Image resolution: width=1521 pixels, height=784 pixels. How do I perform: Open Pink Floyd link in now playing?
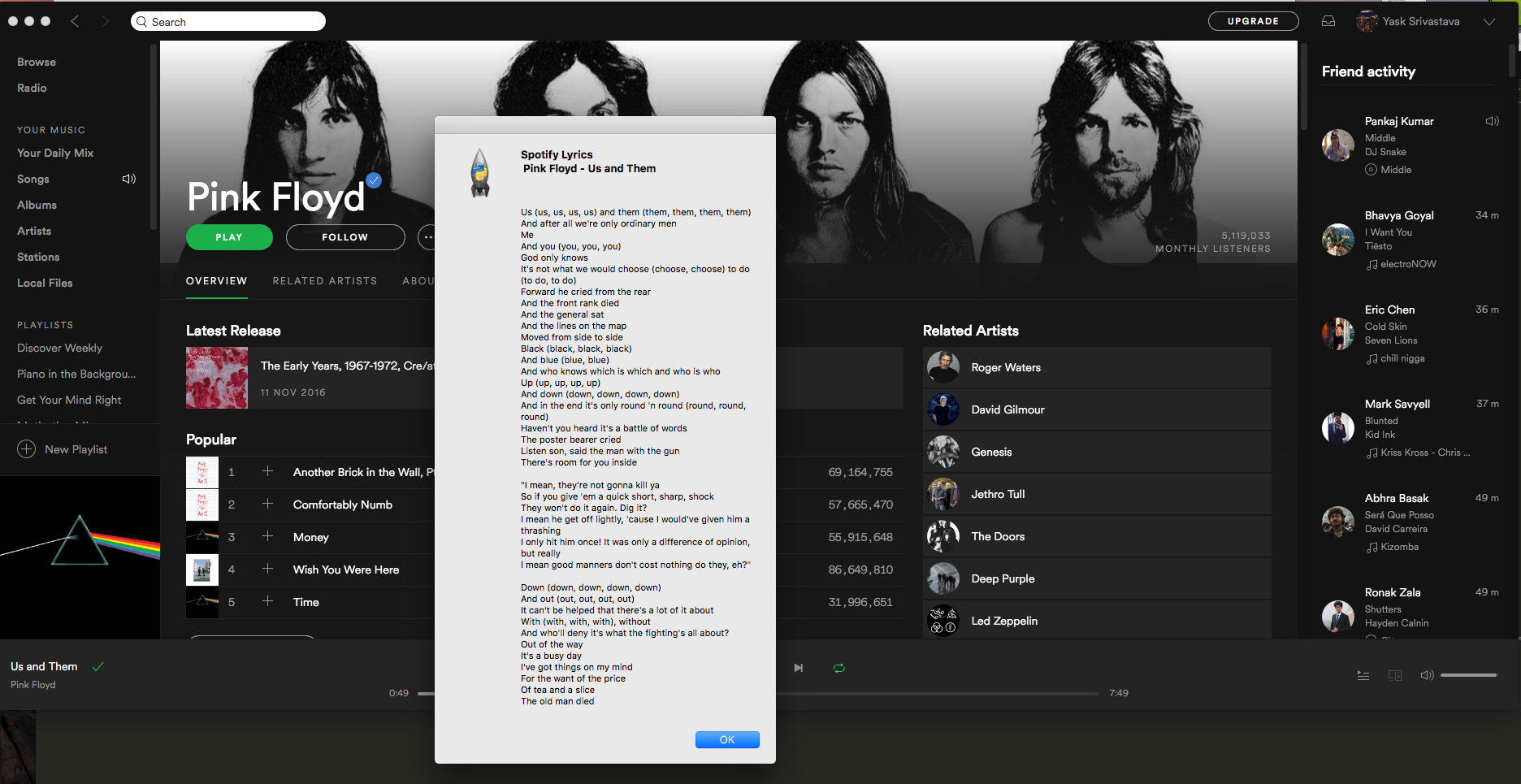pos(33,685)
